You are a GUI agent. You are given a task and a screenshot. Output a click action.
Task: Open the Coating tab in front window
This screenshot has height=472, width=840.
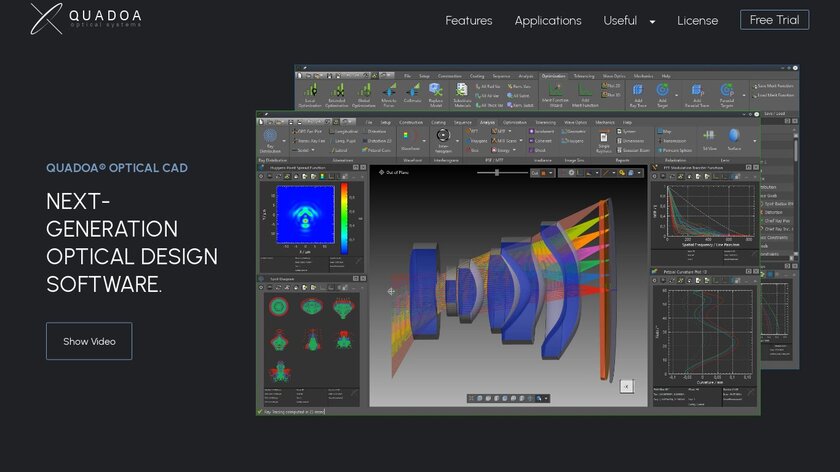coord(438,123)
